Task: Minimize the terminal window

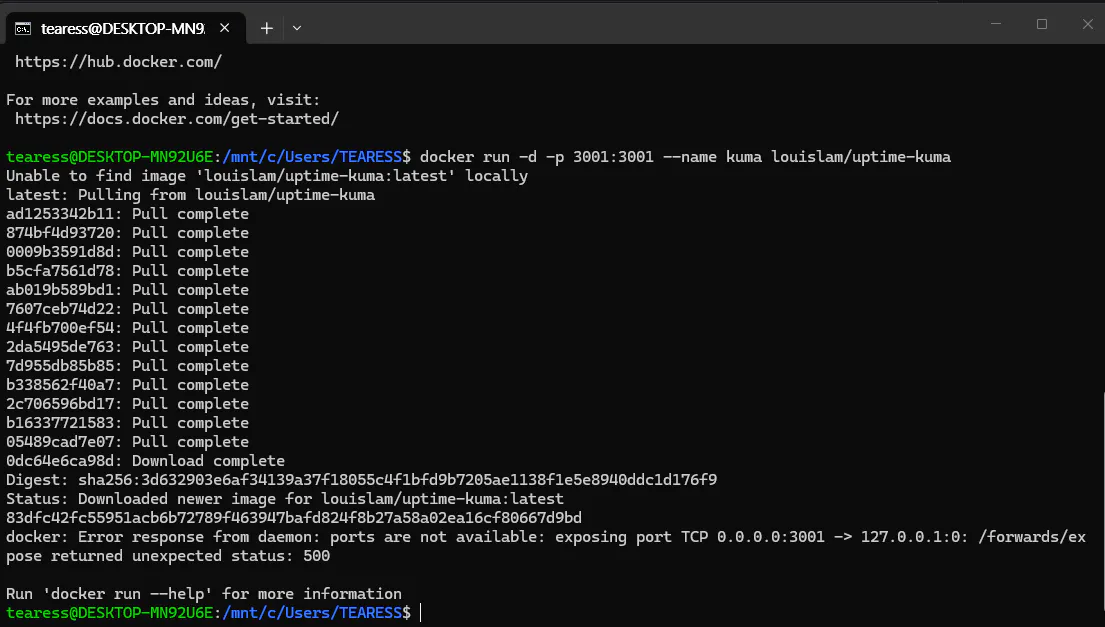Action: click(996, 24)
